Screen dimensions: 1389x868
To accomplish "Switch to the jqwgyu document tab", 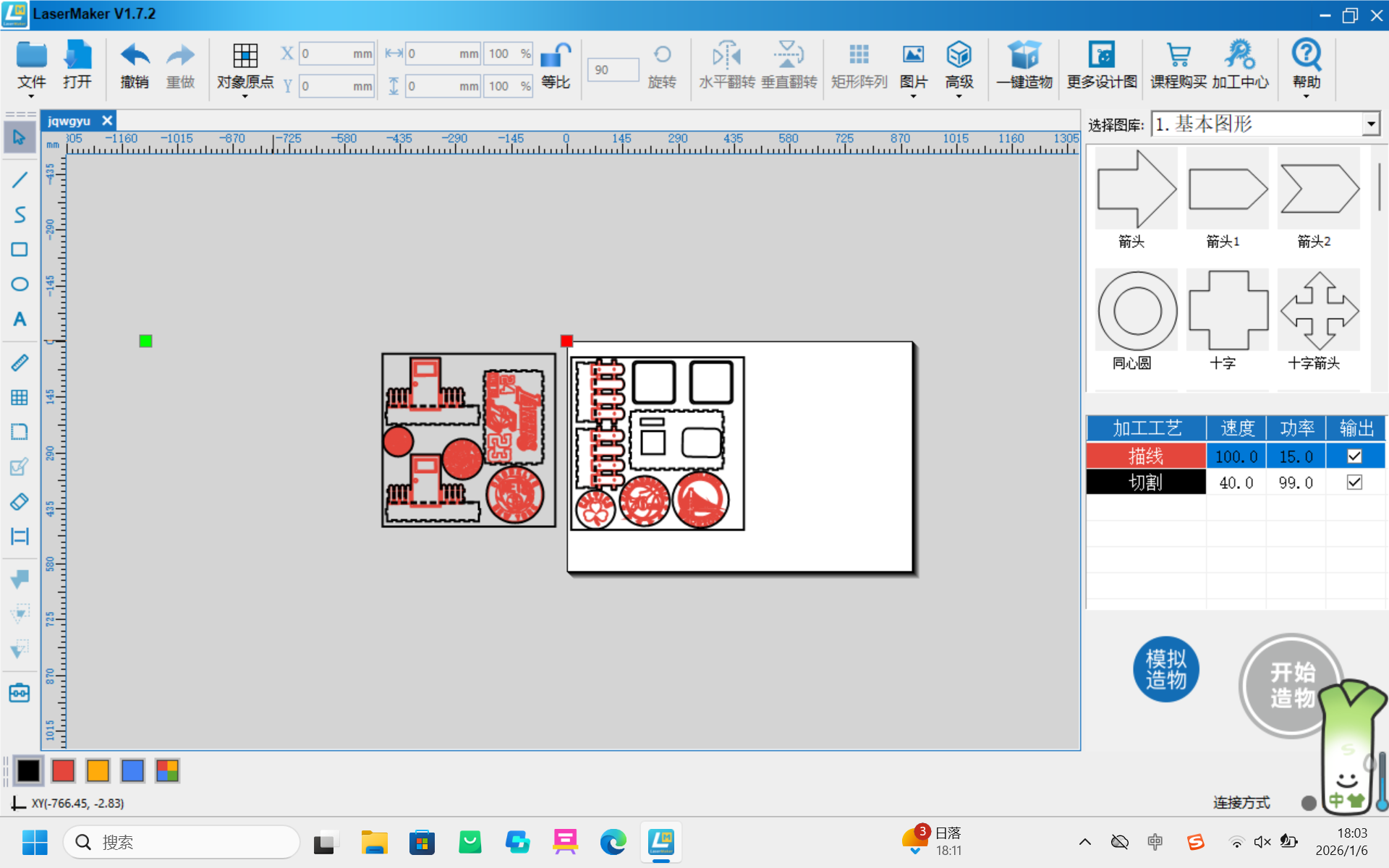I will point(69,121).
